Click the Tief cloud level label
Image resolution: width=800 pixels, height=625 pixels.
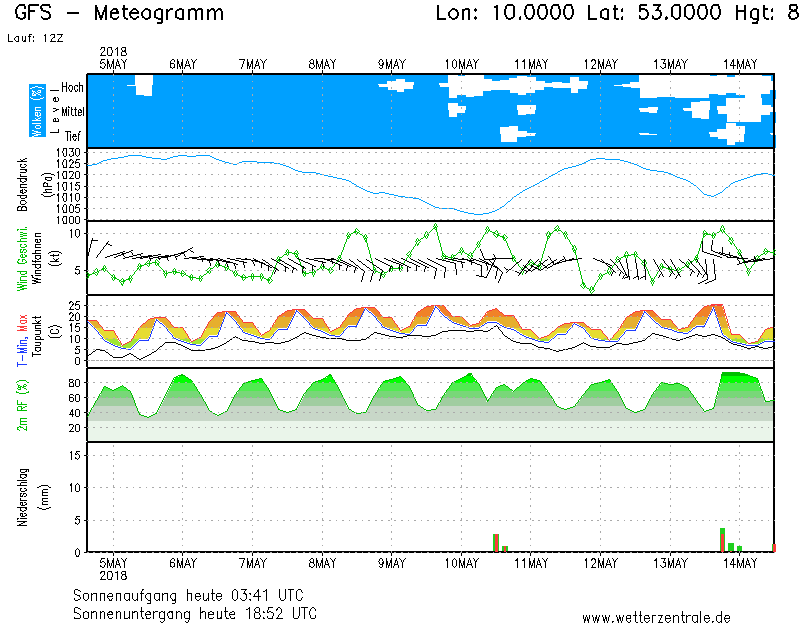point(73,134)
